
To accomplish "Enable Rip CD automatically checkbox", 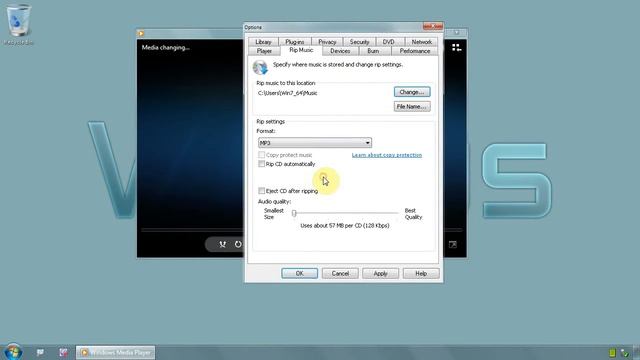I will click(262, 164).
